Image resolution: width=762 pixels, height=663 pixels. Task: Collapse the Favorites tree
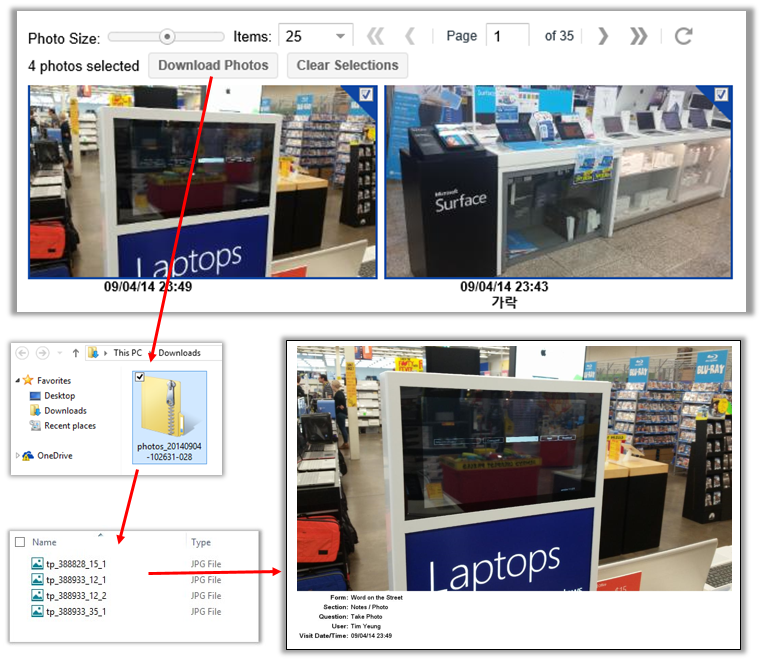[x=17, y=380]
